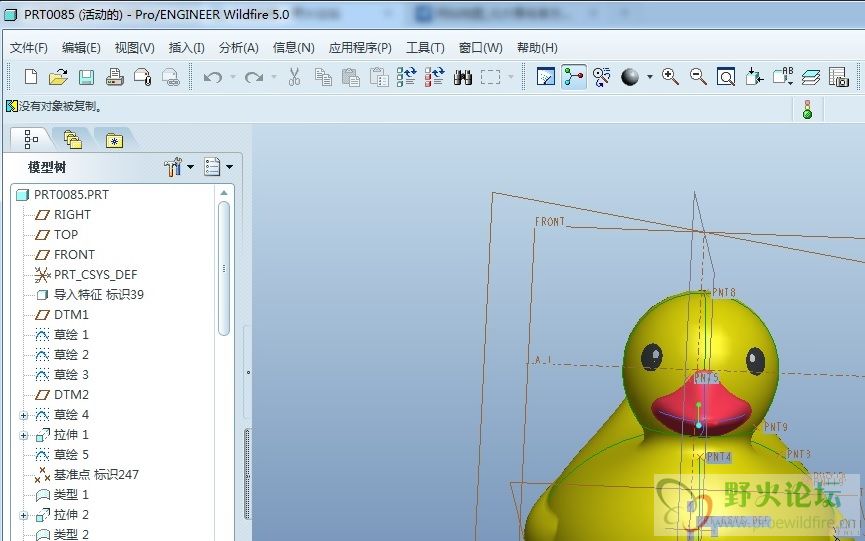Open Find tool with binoculars icon
The height and width of the screenshot is (541, 865).
[463, 77]
